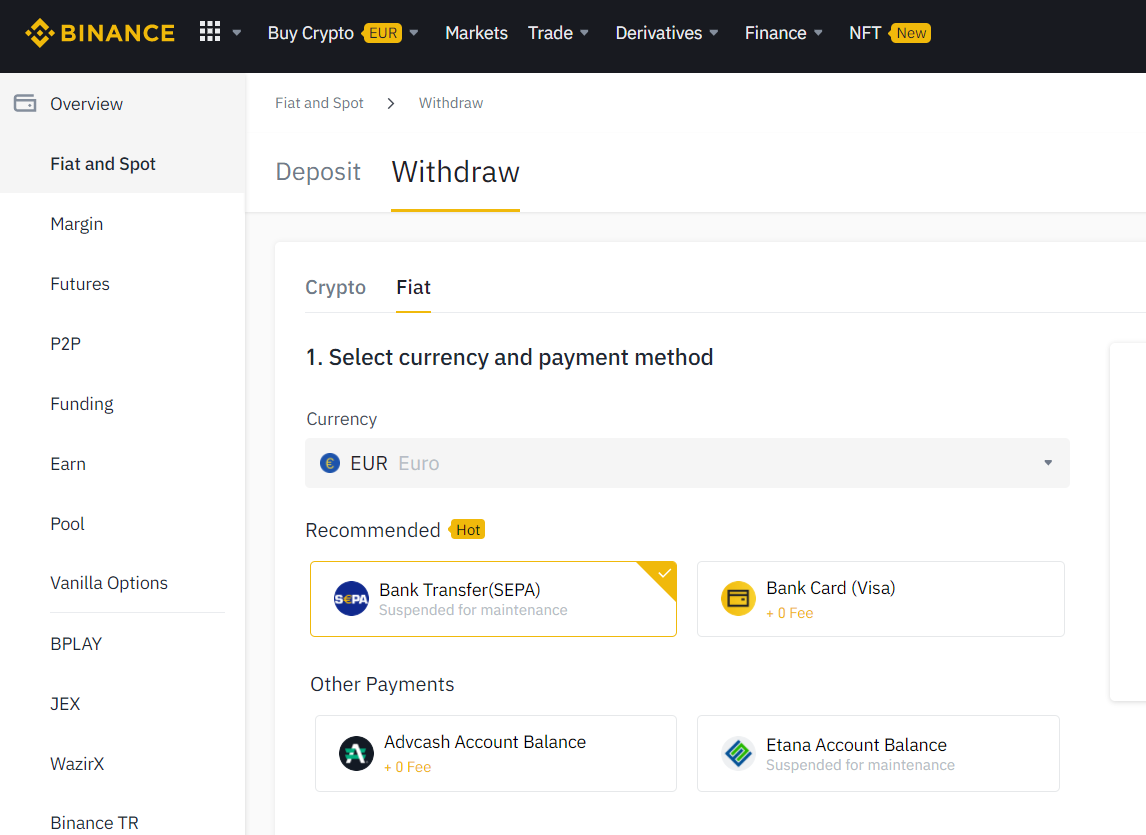Image resolution: width=1146 pixels, height=835 pixels.
Task: Expand the Finance dropdown arrow
Action: 819,33
